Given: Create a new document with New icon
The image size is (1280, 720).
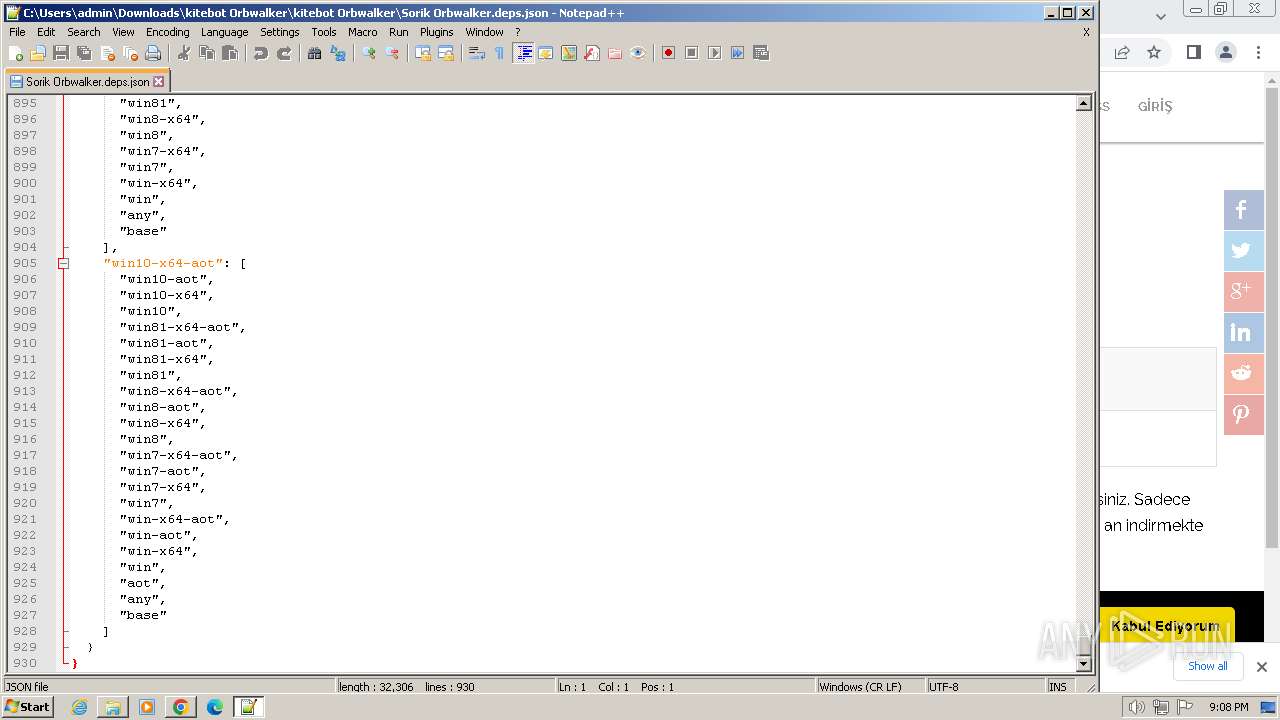Looking at the screenshot, I should pyautogui.click(x=15, y=53).
